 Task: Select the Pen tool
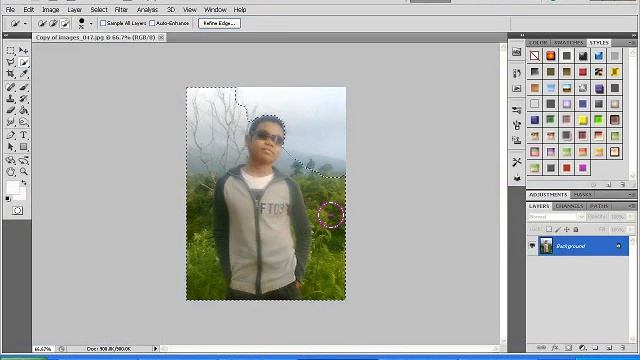[11, 135]
